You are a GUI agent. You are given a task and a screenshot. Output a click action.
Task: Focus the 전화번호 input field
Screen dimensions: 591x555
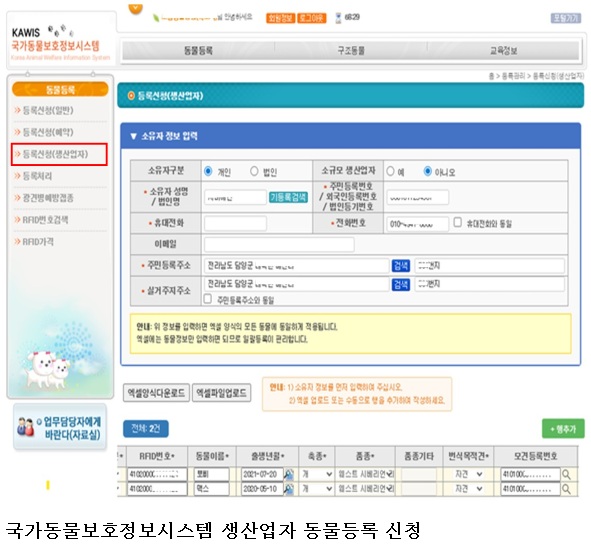tap(418, 224)
